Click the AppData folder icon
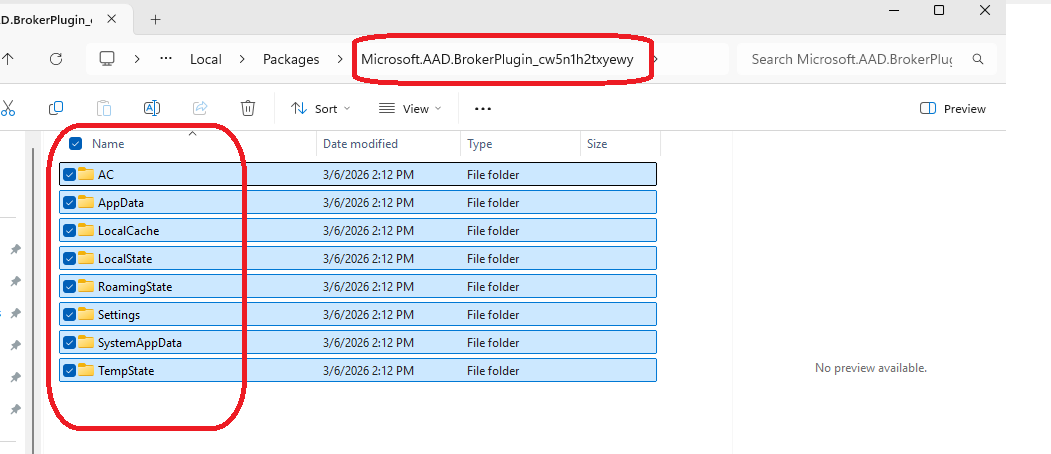 (x=86, y=202)
